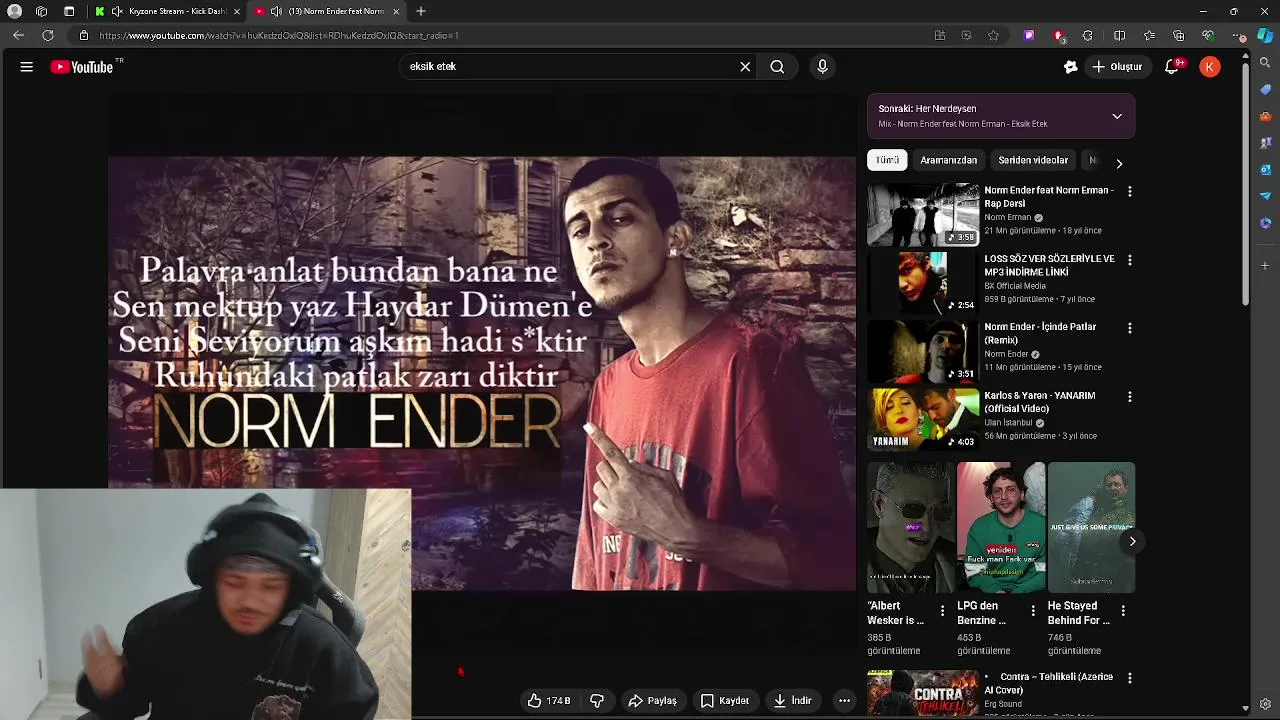Switch to Norm Ender YouTube tab
This screenshot has height=720, width=1280.
coord(328,11)
